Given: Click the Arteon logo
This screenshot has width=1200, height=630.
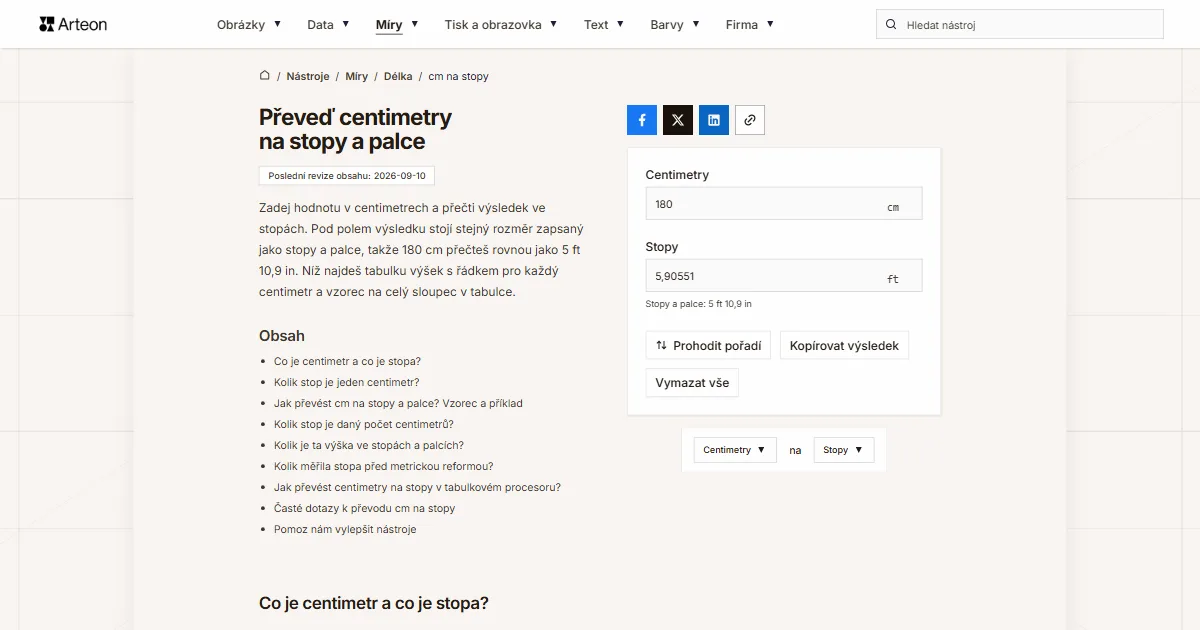Looking at the screenshot, I should [x=73, y=24].
